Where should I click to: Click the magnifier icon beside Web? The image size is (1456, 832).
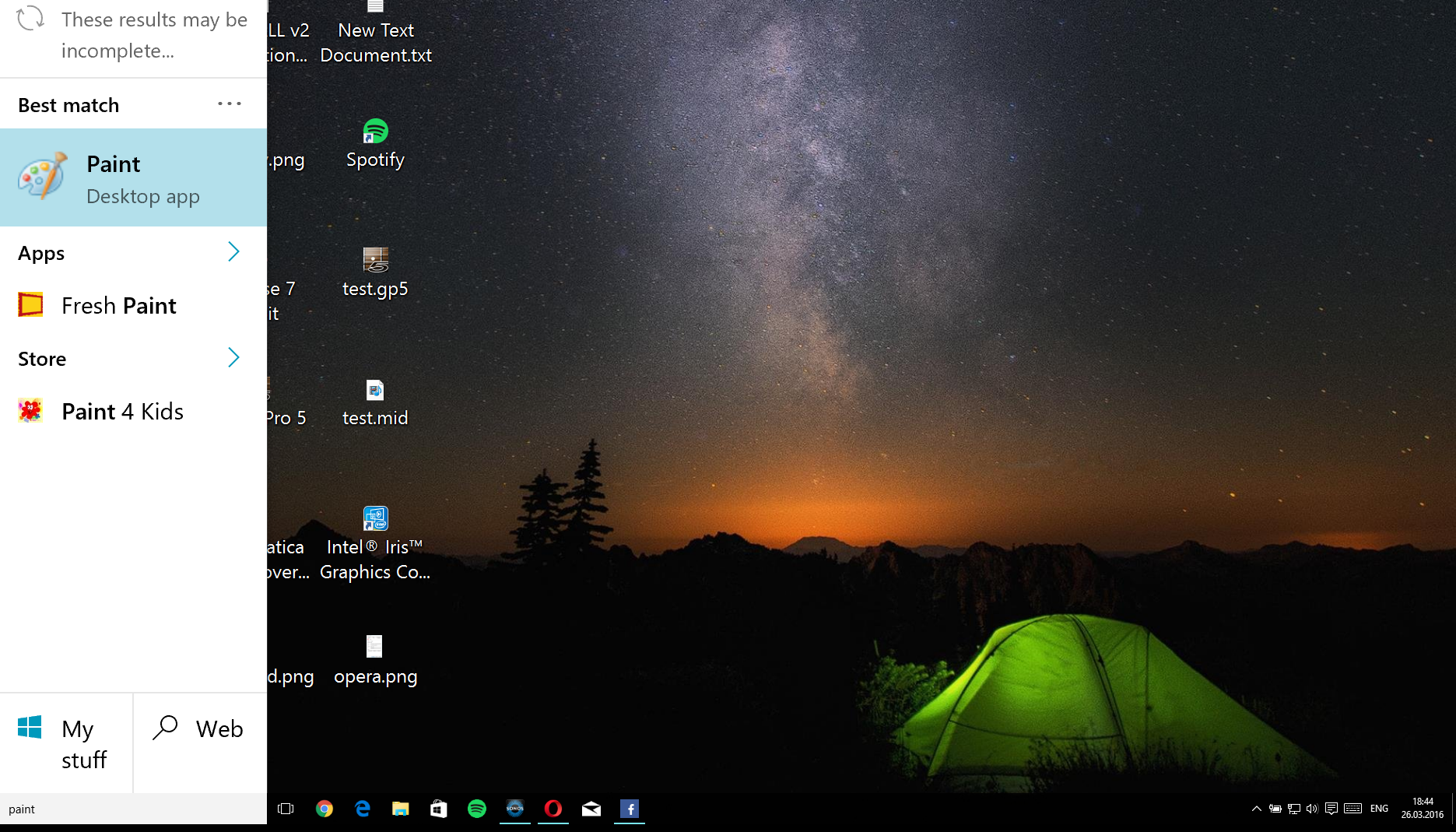165,727
